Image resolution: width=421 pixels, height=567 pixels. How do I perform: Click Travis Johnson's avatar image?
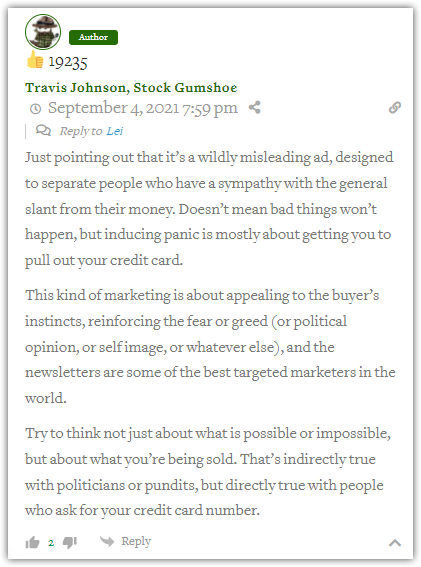(43, 32)
